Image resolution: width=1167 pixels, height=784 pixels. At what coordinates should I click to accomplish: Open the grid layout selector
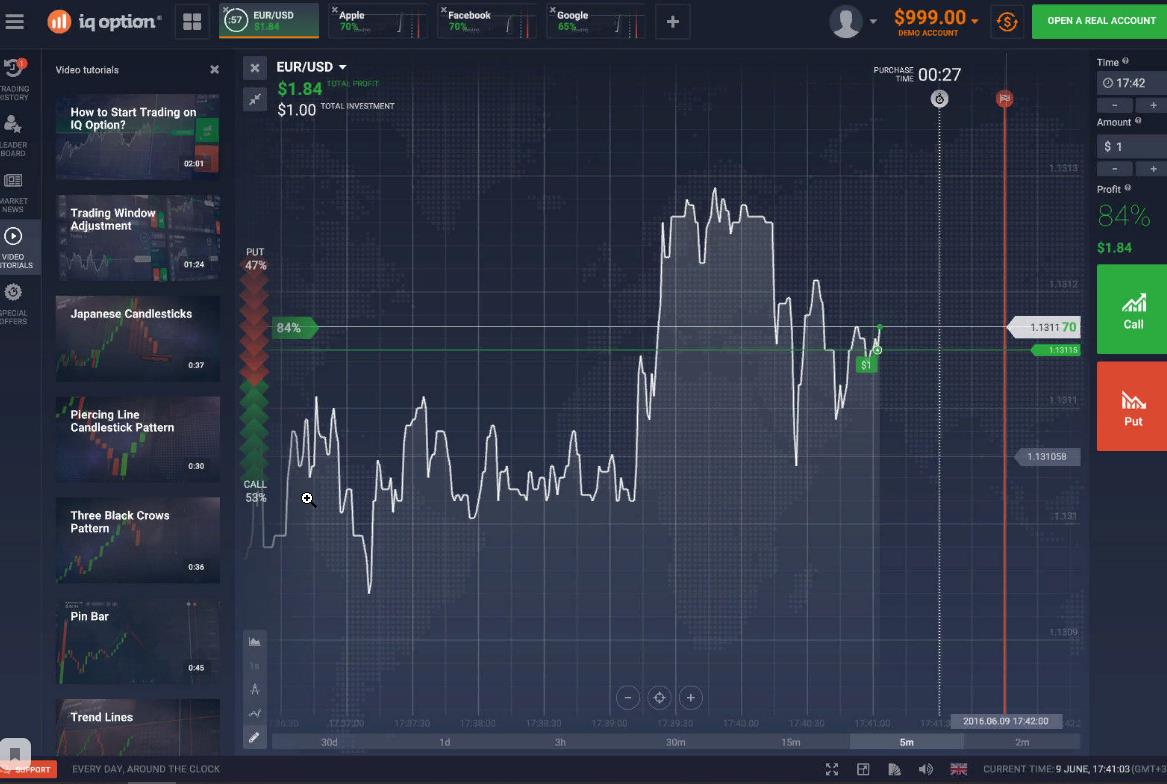click(x=192, y=22)
